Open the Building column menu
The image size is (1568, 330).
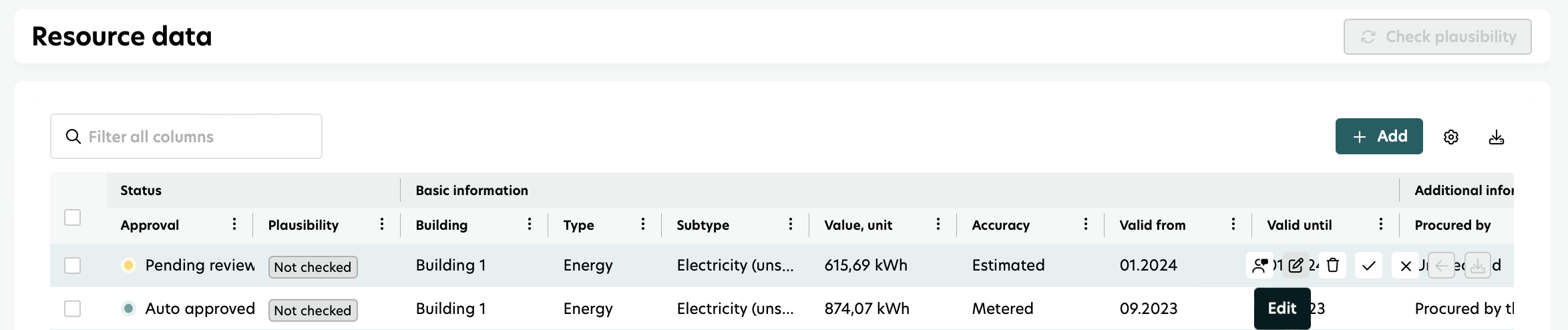530,224
